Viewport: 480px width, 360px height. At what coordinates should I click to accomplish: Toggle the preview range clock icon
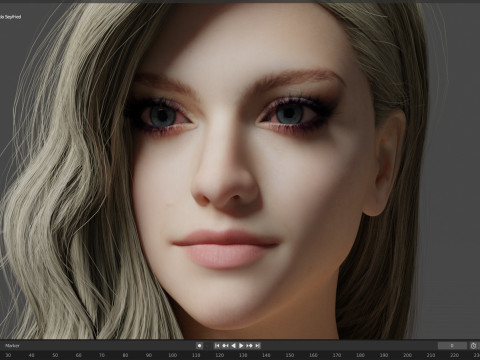click(474, 346)
